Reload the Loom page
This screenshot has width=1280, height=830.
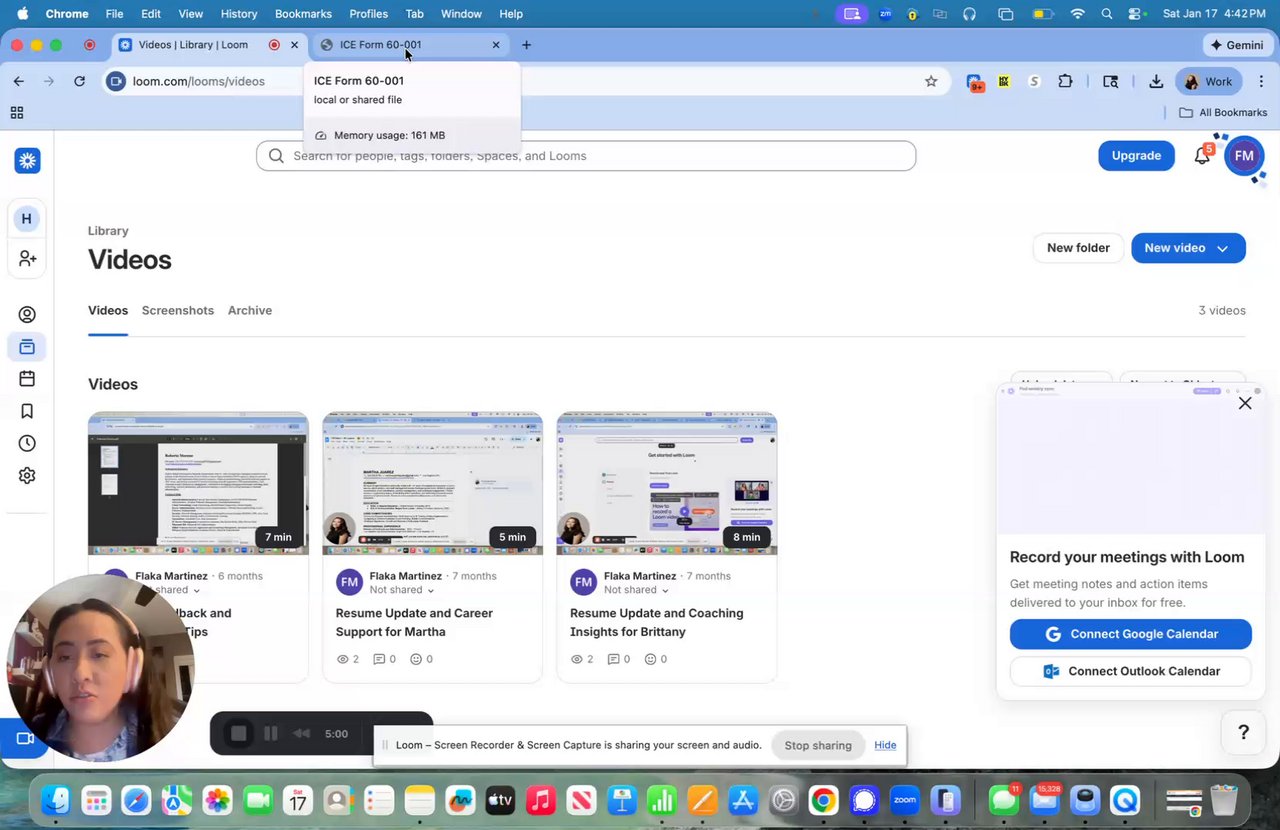(x=79, y=81)
